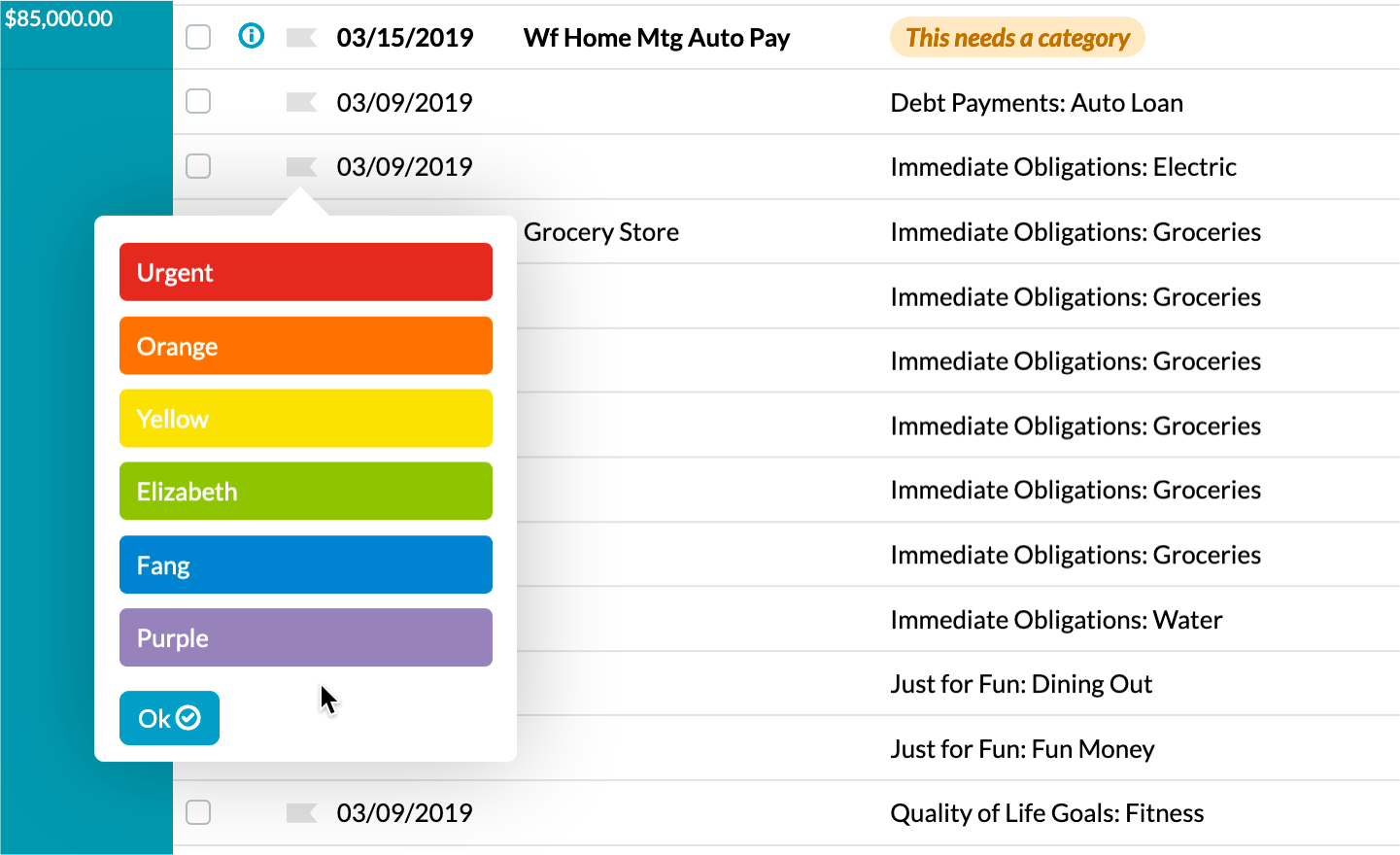Viewport: 1400px width, 855px height.
Task: Select the Urgent flag from the picker
Action: (305, 272)
